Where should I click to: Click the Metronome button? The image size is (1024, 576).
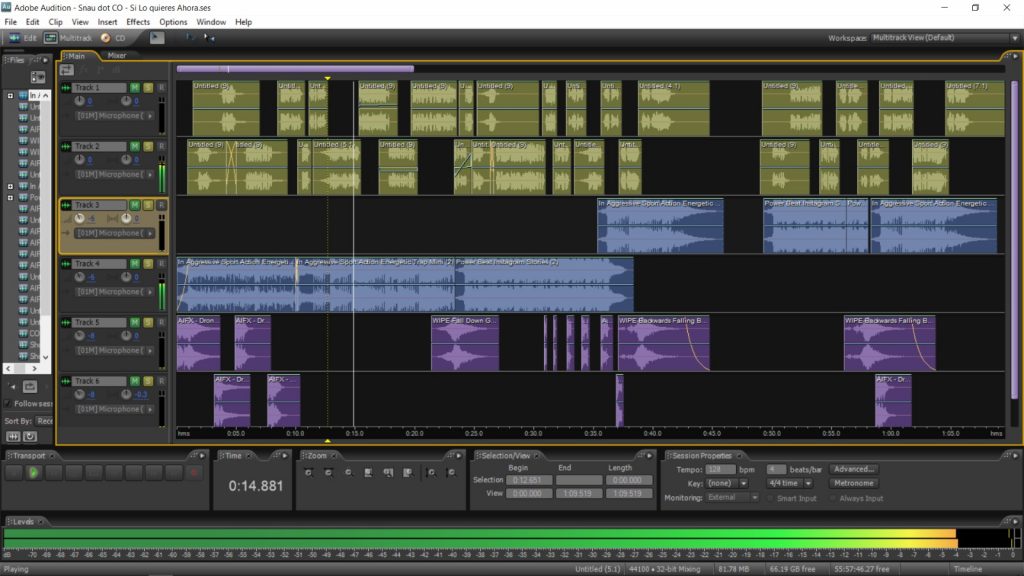853,483
